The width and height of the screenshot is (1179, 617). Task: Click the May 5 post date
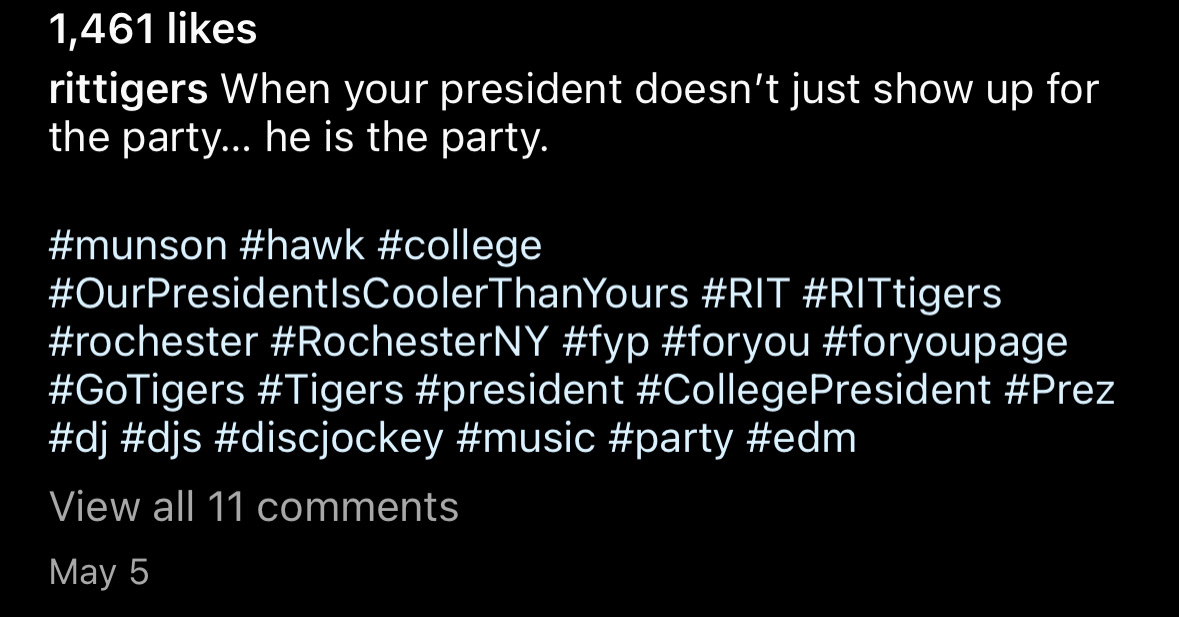98,572
